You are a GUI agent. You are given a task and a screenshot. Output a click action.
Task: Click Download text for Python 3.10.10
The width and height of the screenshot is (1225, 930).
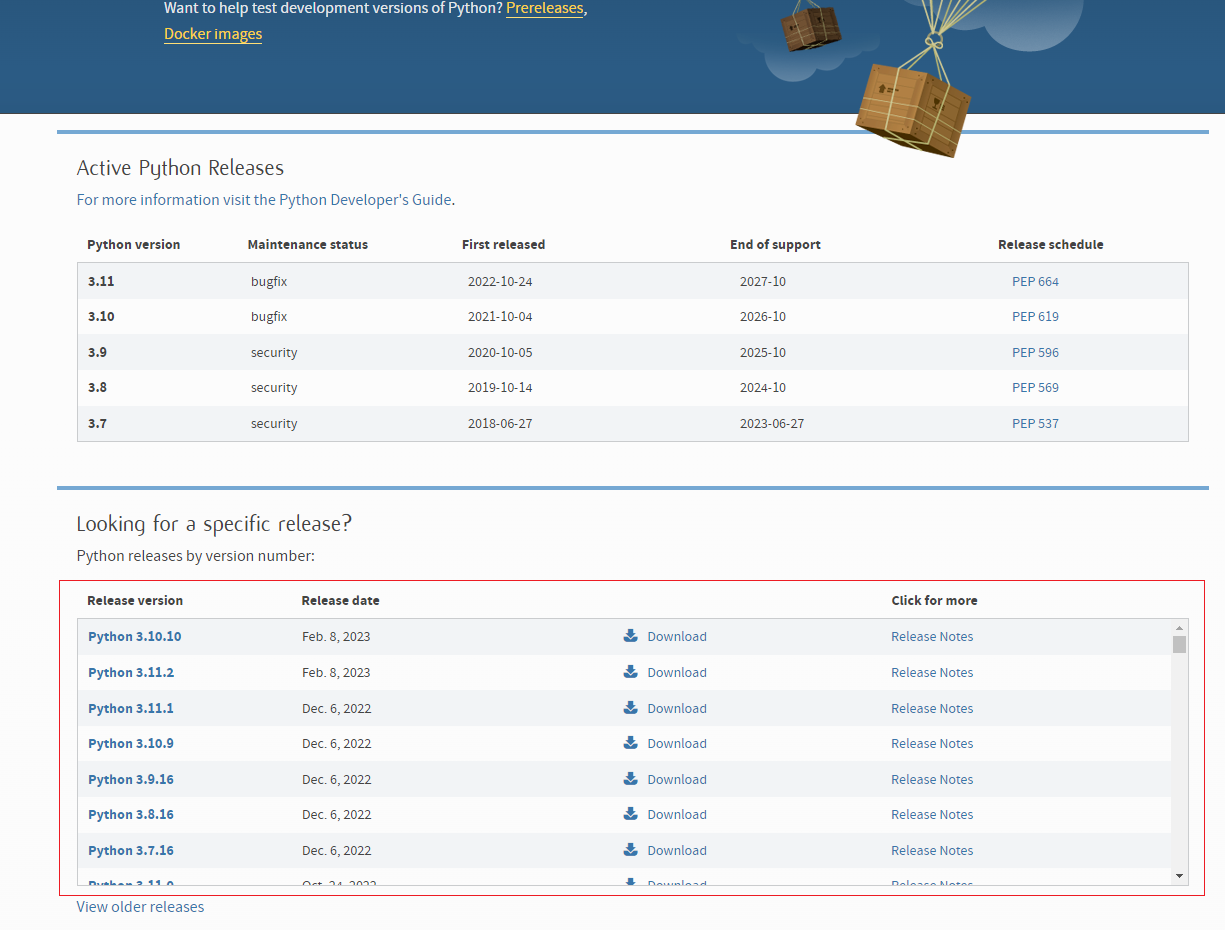point(677,637)
